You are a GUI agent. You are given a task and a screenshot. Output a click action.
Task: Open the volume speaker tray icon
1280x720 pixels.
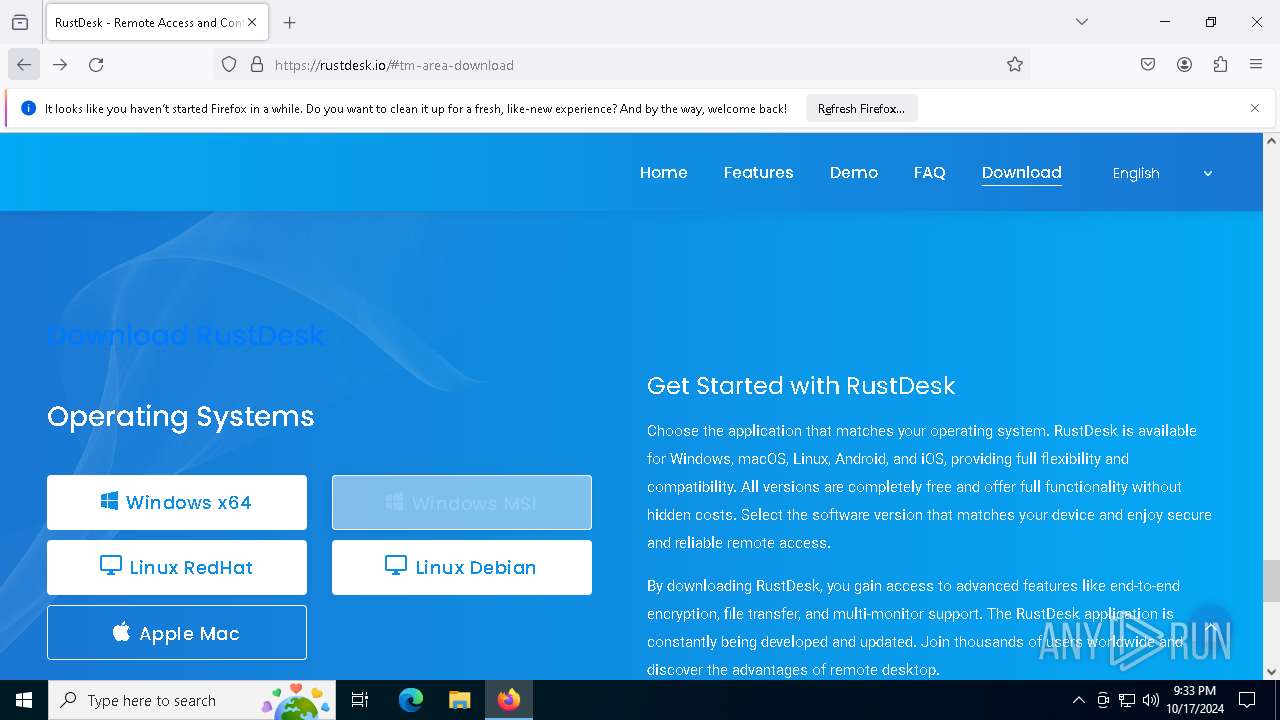(x=1151, y=700)
